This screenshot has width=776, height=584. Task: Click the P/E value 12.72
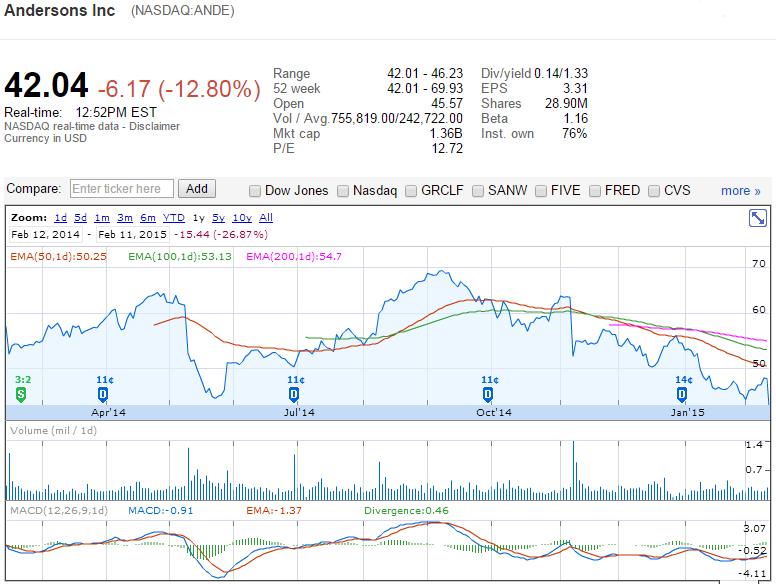click(447, 148)
